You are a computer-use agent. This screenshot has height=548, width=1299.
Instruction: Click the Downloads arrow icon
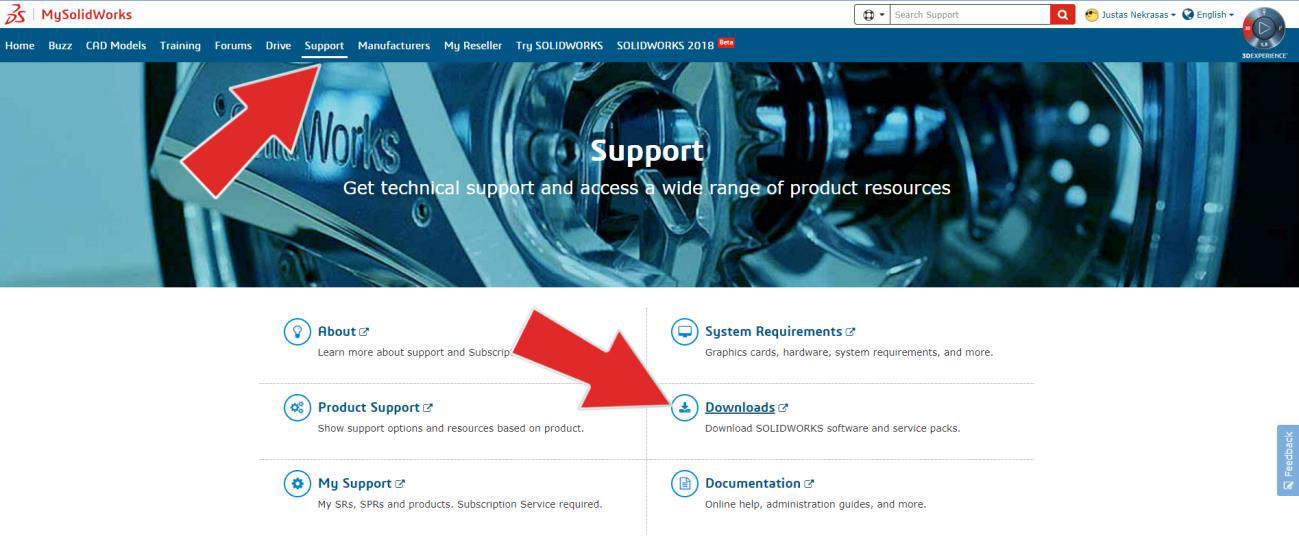pyautogui.click(x=684, y=408)
